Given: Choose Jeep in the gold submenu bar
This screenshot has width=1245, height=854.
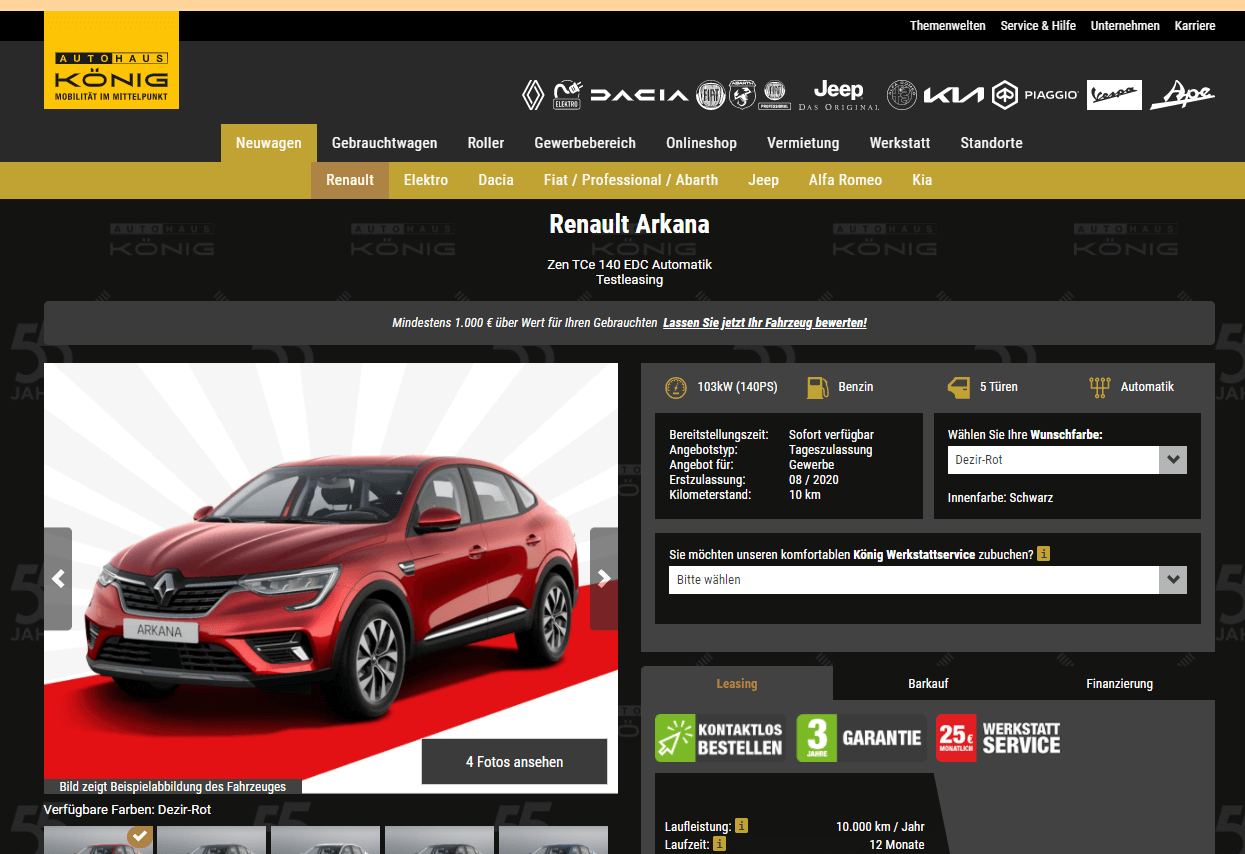Looking at the screenshot, I should (764, 180).
